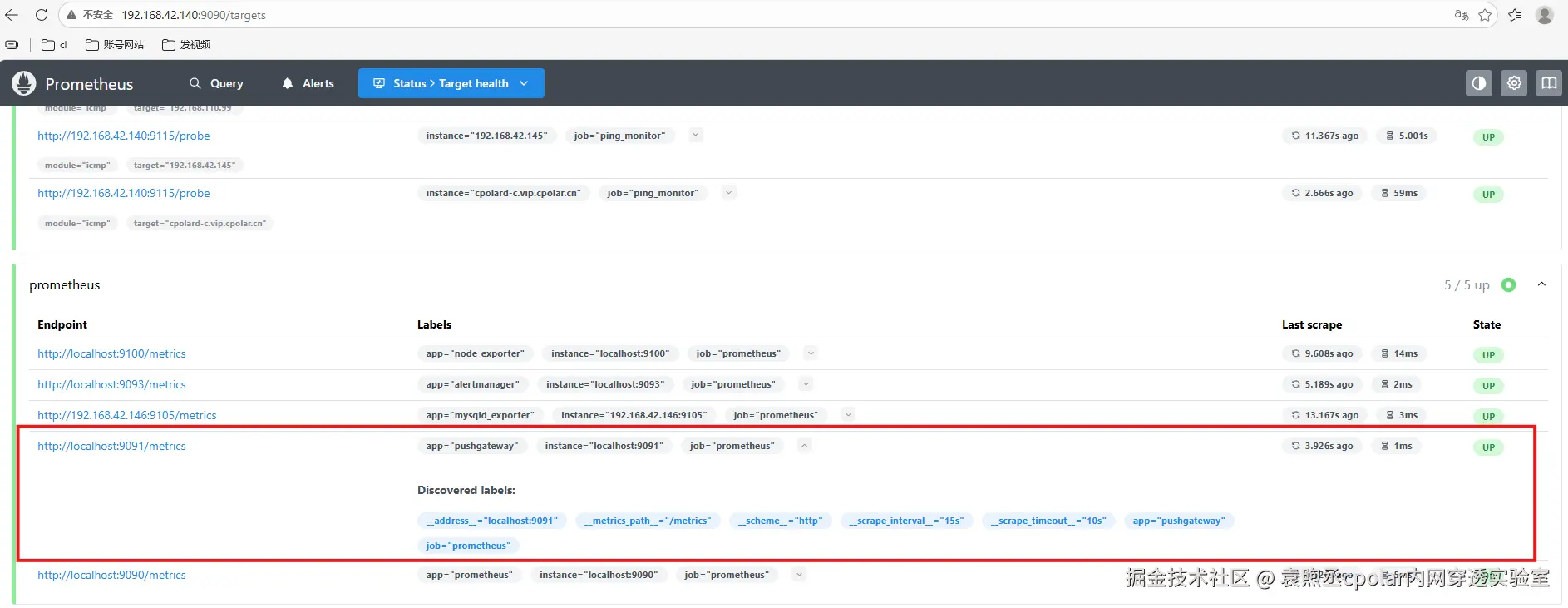This screenshot has height=608, width=1568.
Task: Expand labels for cpolard-c.vip.cpolar.cn row
Action: (728, 192)
